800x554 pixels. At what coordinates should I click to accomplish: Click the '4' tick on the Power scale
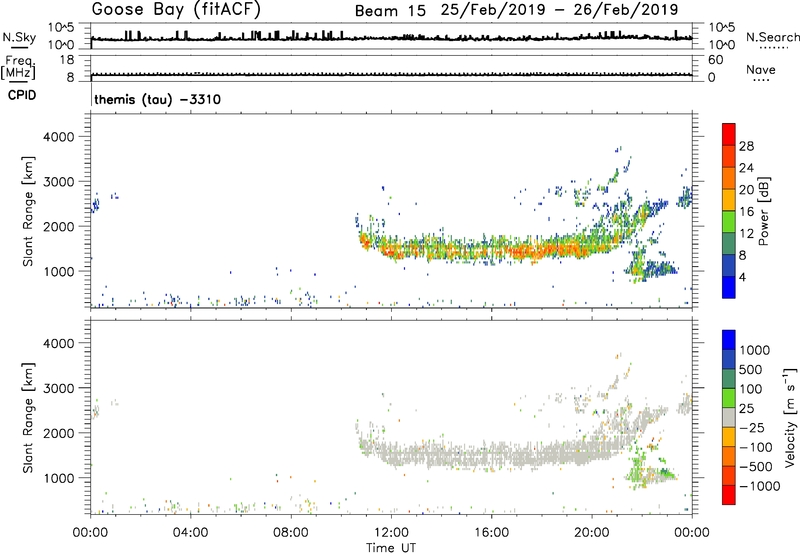pyautogui.click(x=742, y=277)
